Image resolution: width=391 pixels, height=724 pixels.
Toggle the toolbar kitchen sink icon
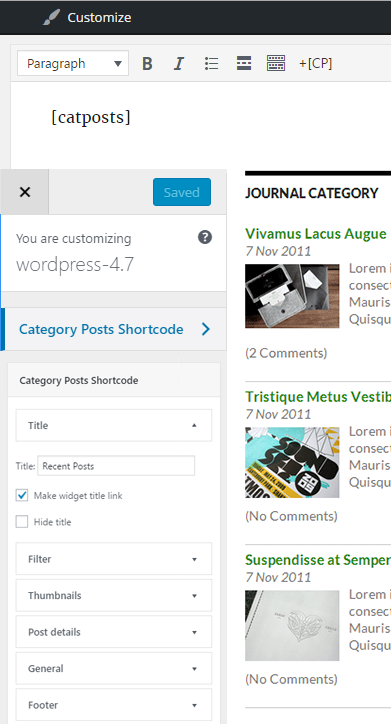point(276,63)
